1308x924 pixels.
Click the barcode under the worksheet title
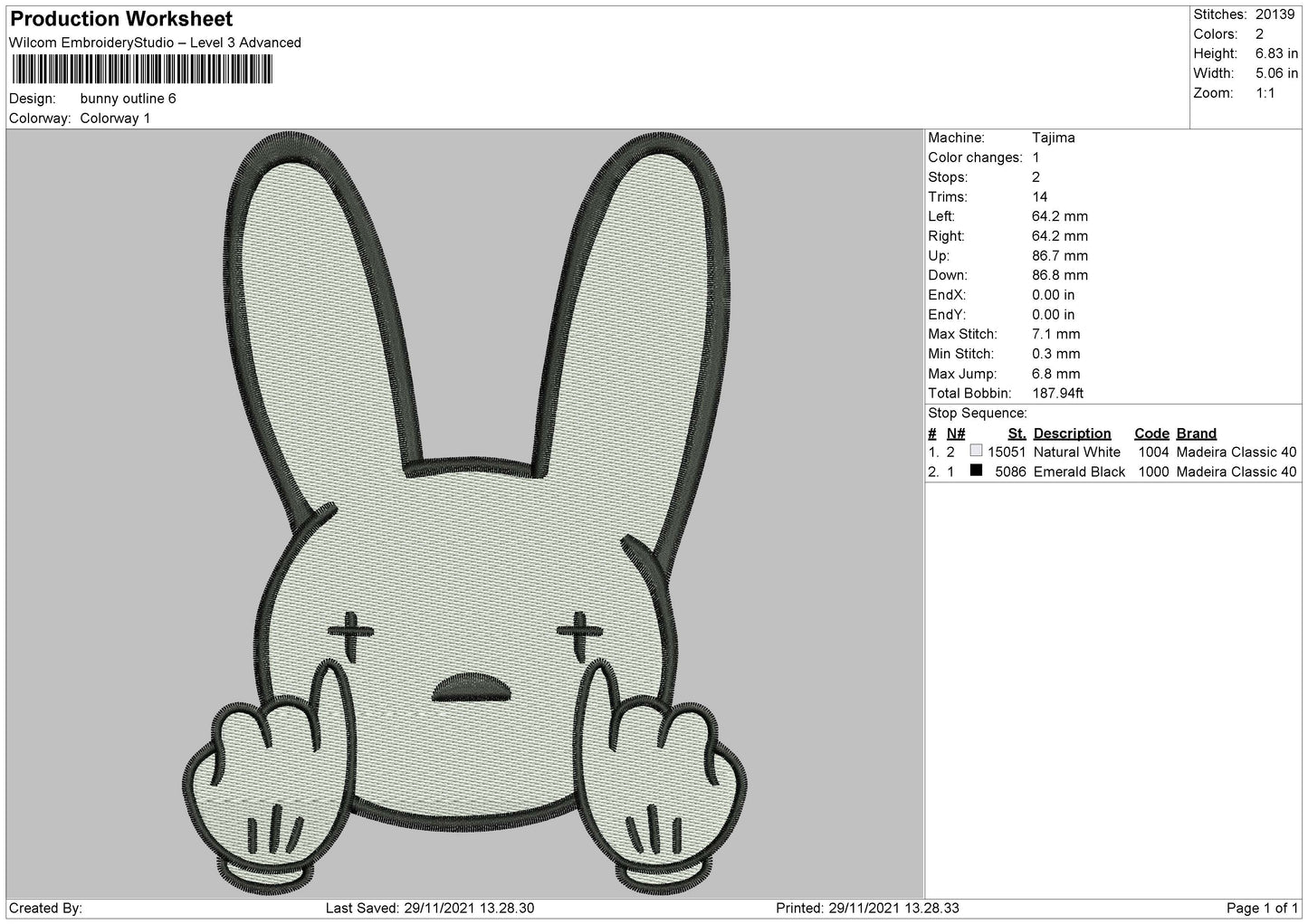click(x=140, y=69)
